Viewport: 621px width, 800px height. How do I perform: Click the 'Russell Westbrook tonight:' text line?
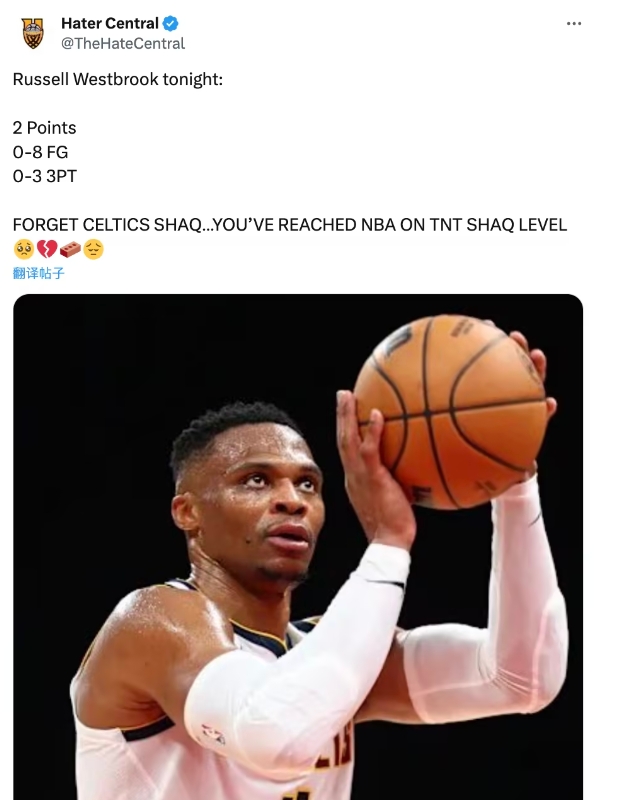pos(118,80)
